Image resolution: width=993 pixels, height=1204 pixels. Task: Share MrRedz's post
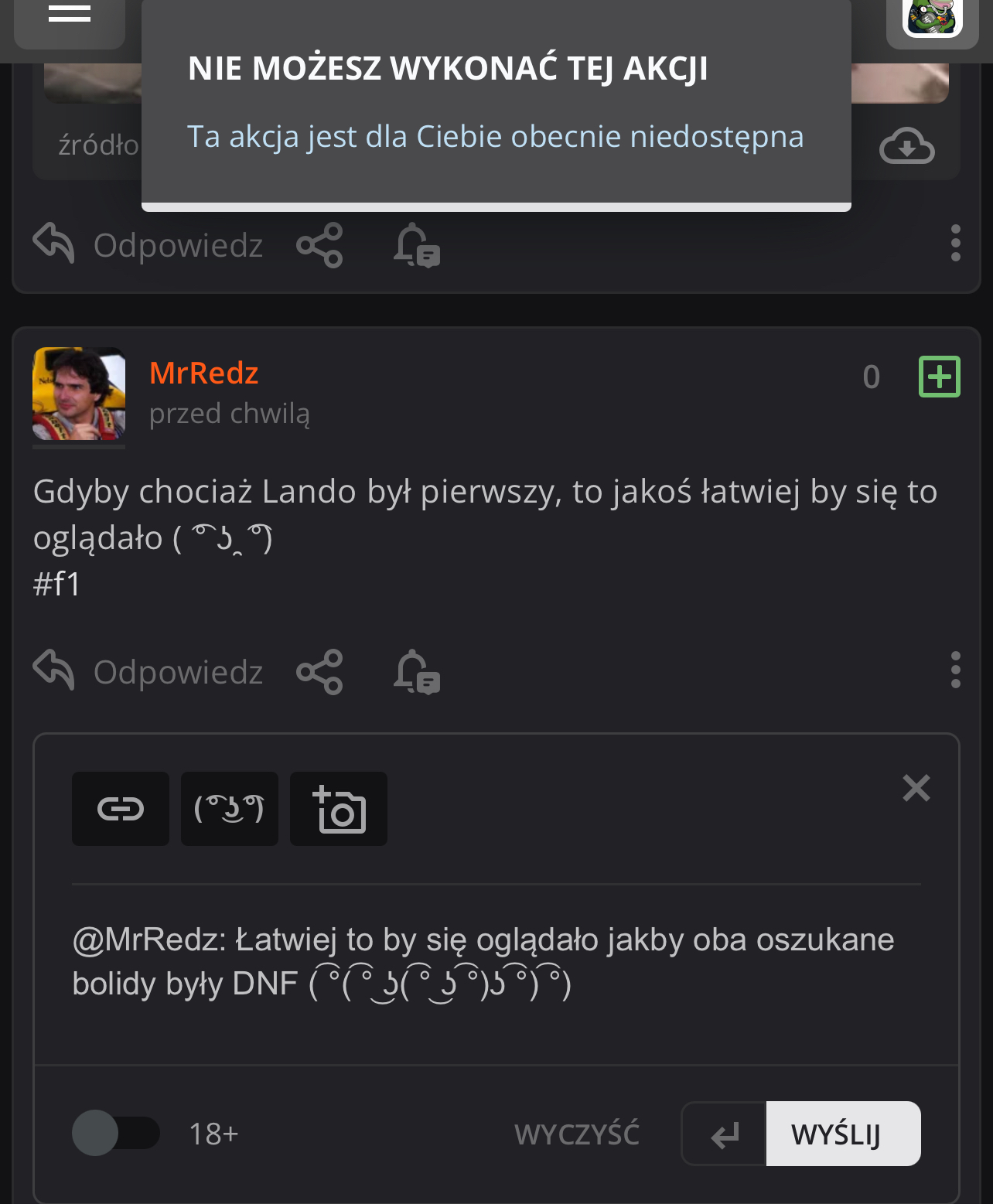point(319,671)
